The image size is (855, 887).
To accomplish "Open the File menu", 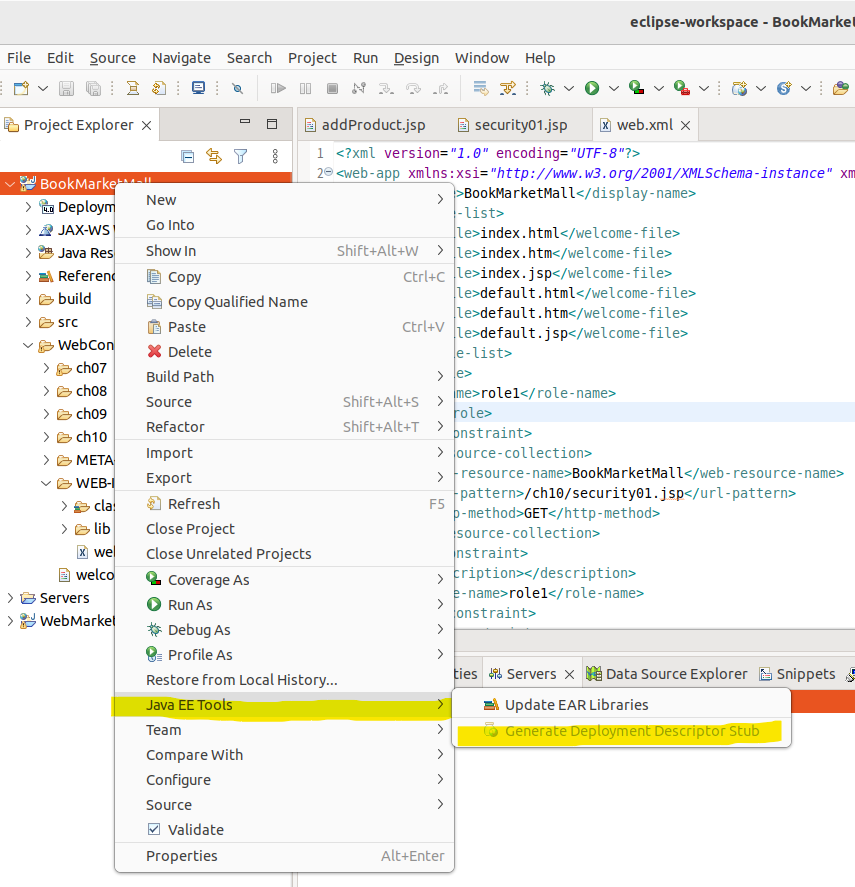I will [19, 58].
